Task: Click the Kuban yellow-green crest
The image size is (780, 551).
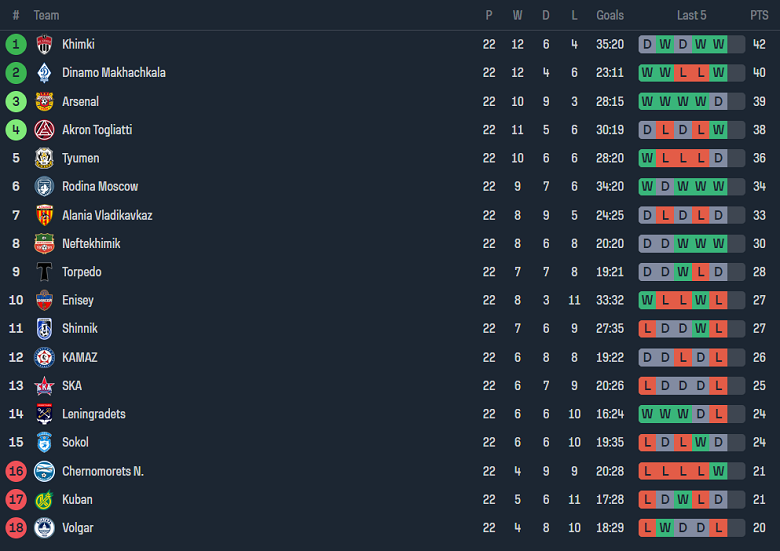Action: pyautogui.click(x=44, y=500)
